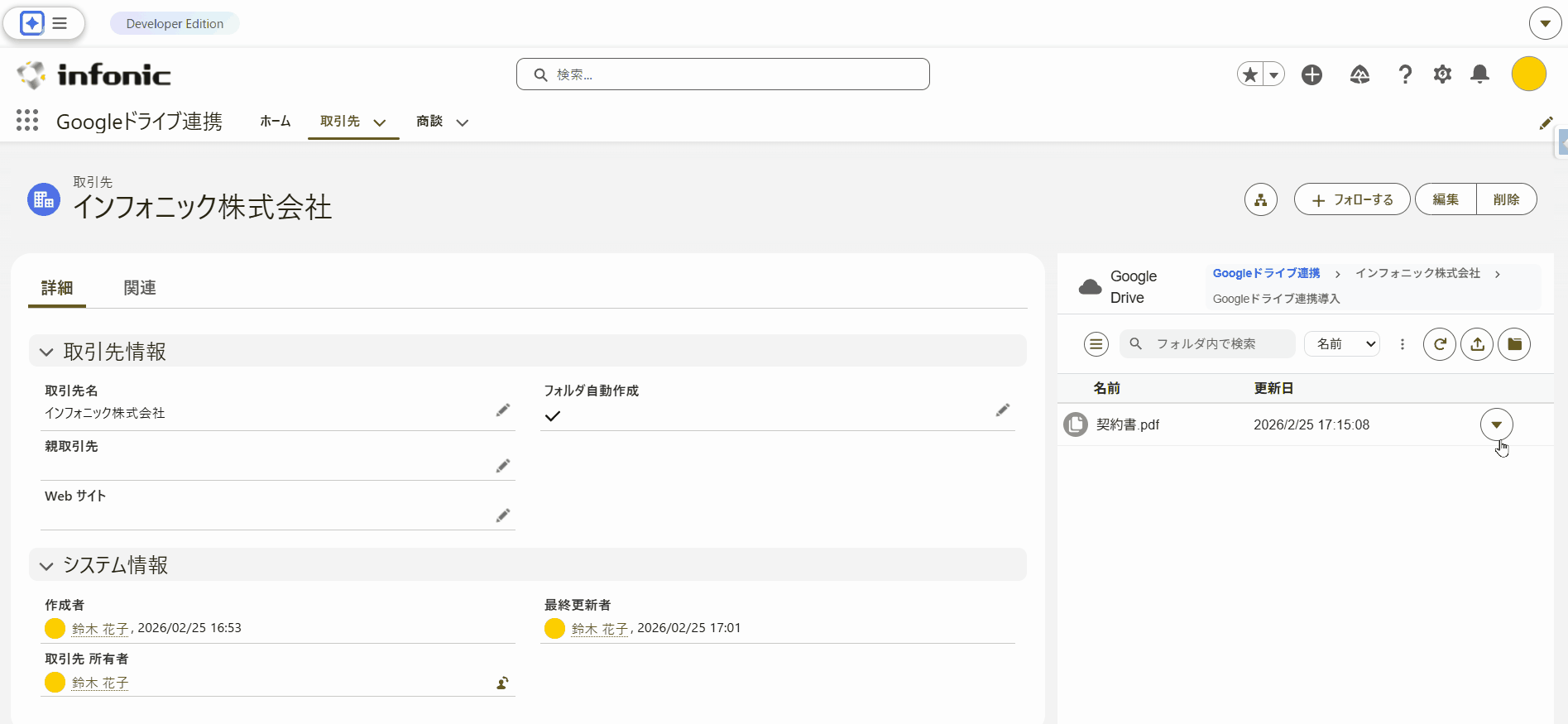Collapse the システム情報 section

click(47, 565)
